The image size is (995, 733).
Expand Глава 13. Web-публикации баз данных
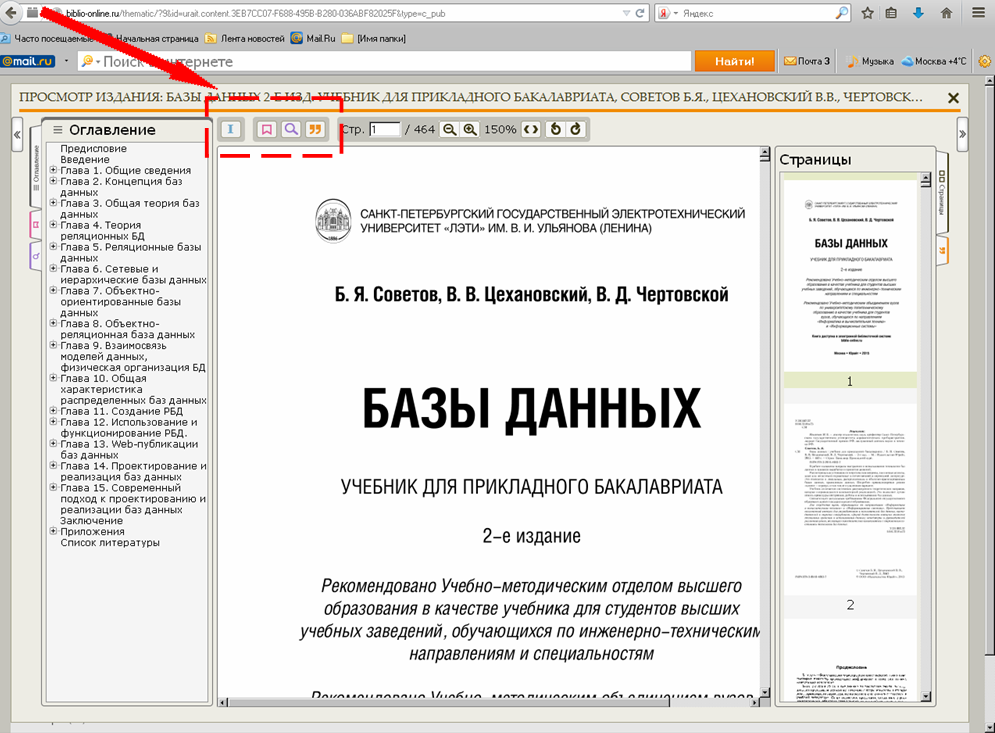54,444
